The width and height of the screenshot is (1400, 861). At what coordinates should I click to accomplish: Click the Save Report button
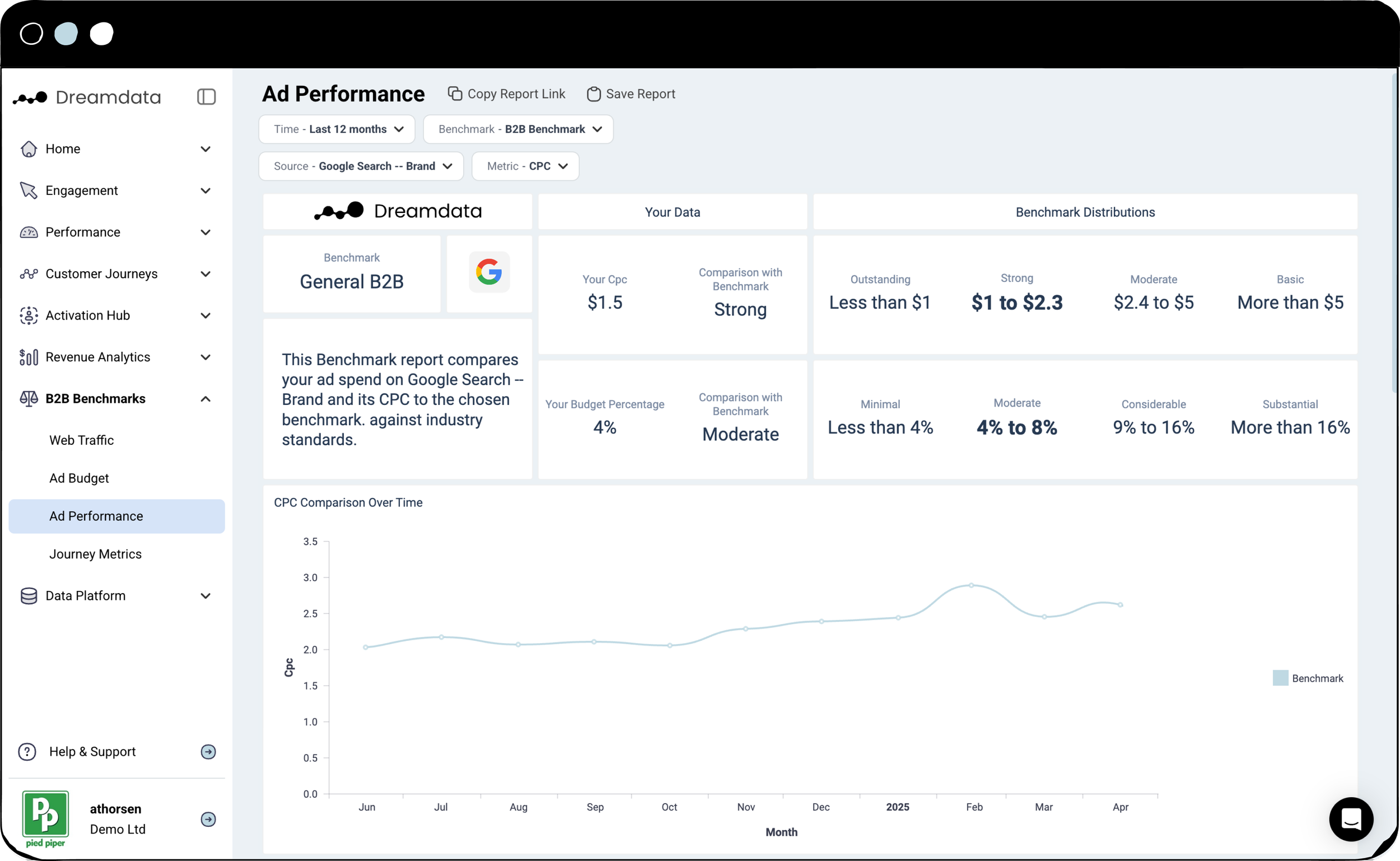tap(631, 94)
